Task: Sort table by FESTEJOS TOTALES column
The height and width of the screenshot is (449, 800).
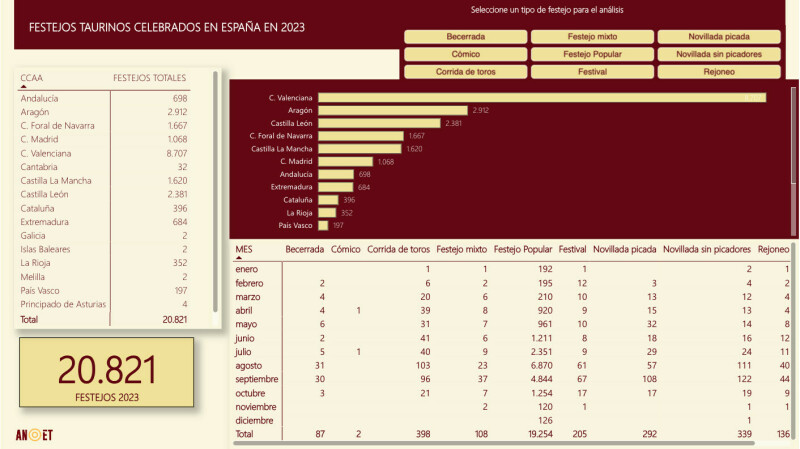Action: pyautogui.click(x=150, y=76)
